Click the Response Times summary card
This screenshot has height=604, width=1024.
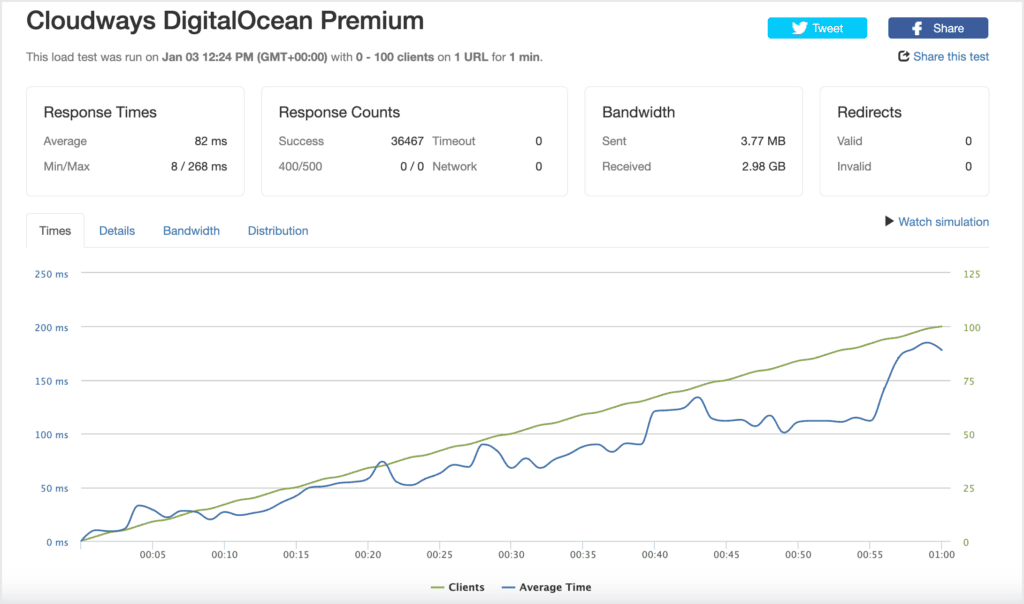point(135,141)
